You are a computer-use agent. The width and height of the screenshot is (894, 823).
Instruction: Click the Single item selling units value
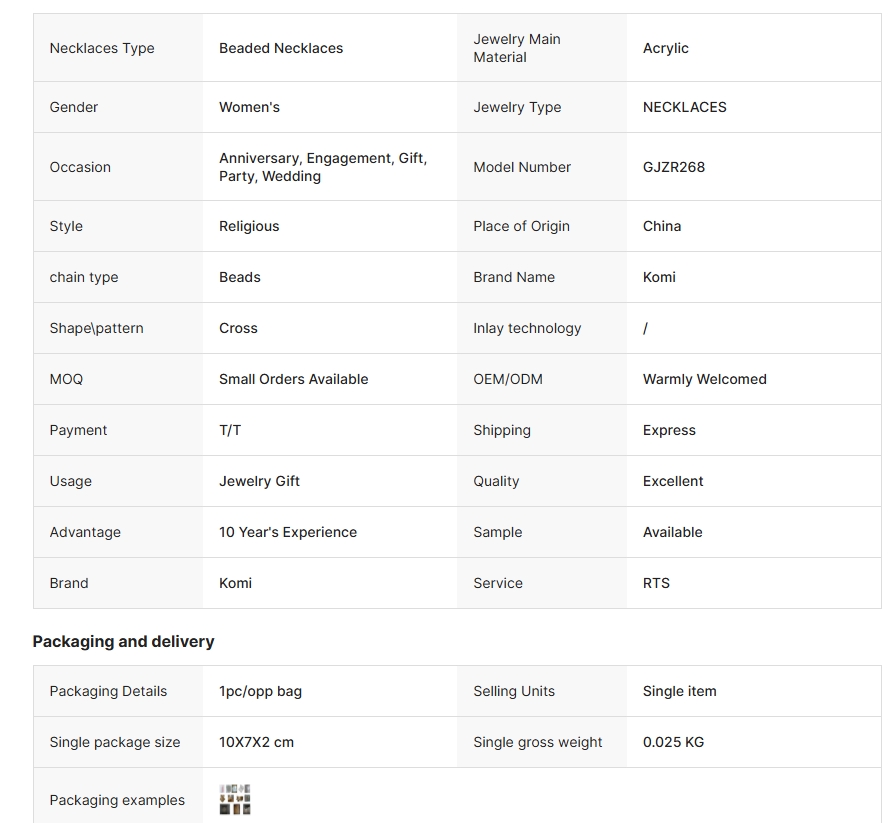click(x=680, y=691)
